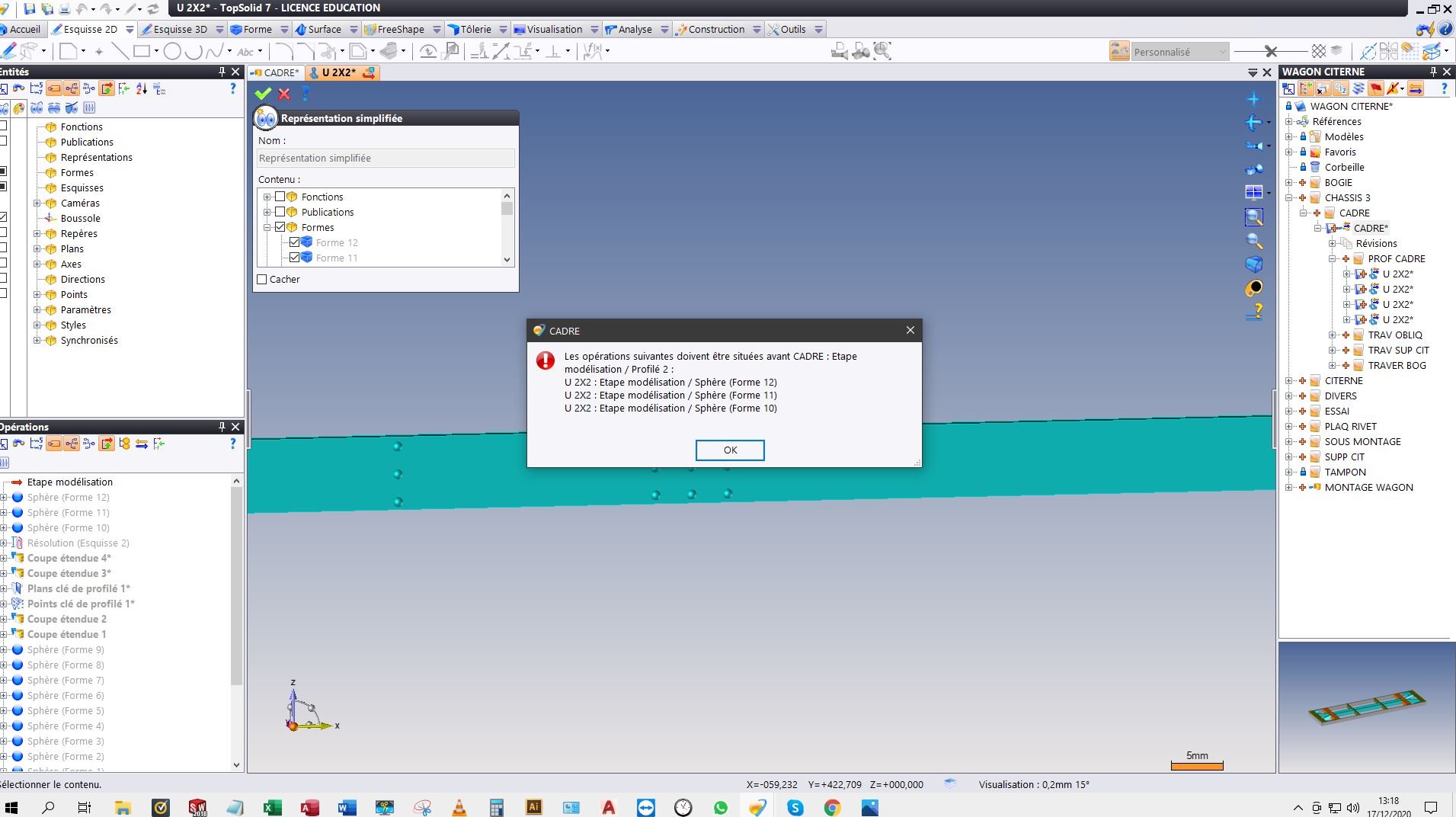Image resolution: width=1456 pixels, height=817 pixels.
Task: Switch to the Tôlerie menu tab
Action: pyautogui.click(x=469, y=29)
